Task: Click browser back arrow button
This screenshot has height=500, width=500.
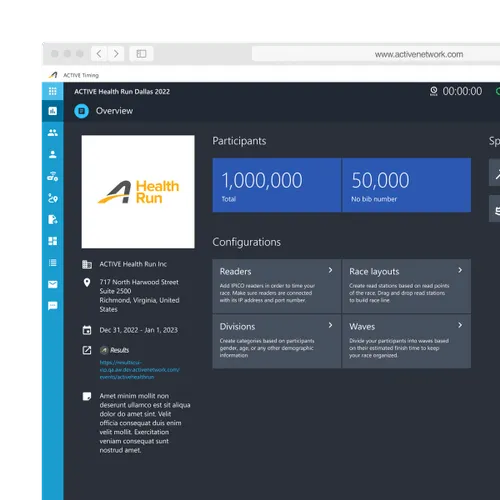Action: click(99, 54)
